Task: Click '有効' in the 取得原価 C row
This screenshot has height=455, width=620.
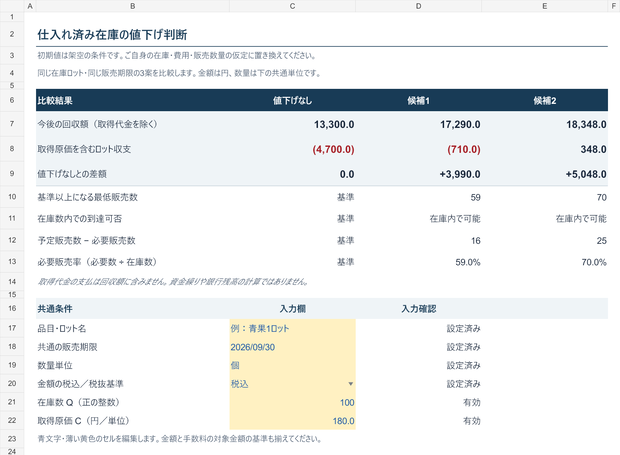Action: [472, 421]
